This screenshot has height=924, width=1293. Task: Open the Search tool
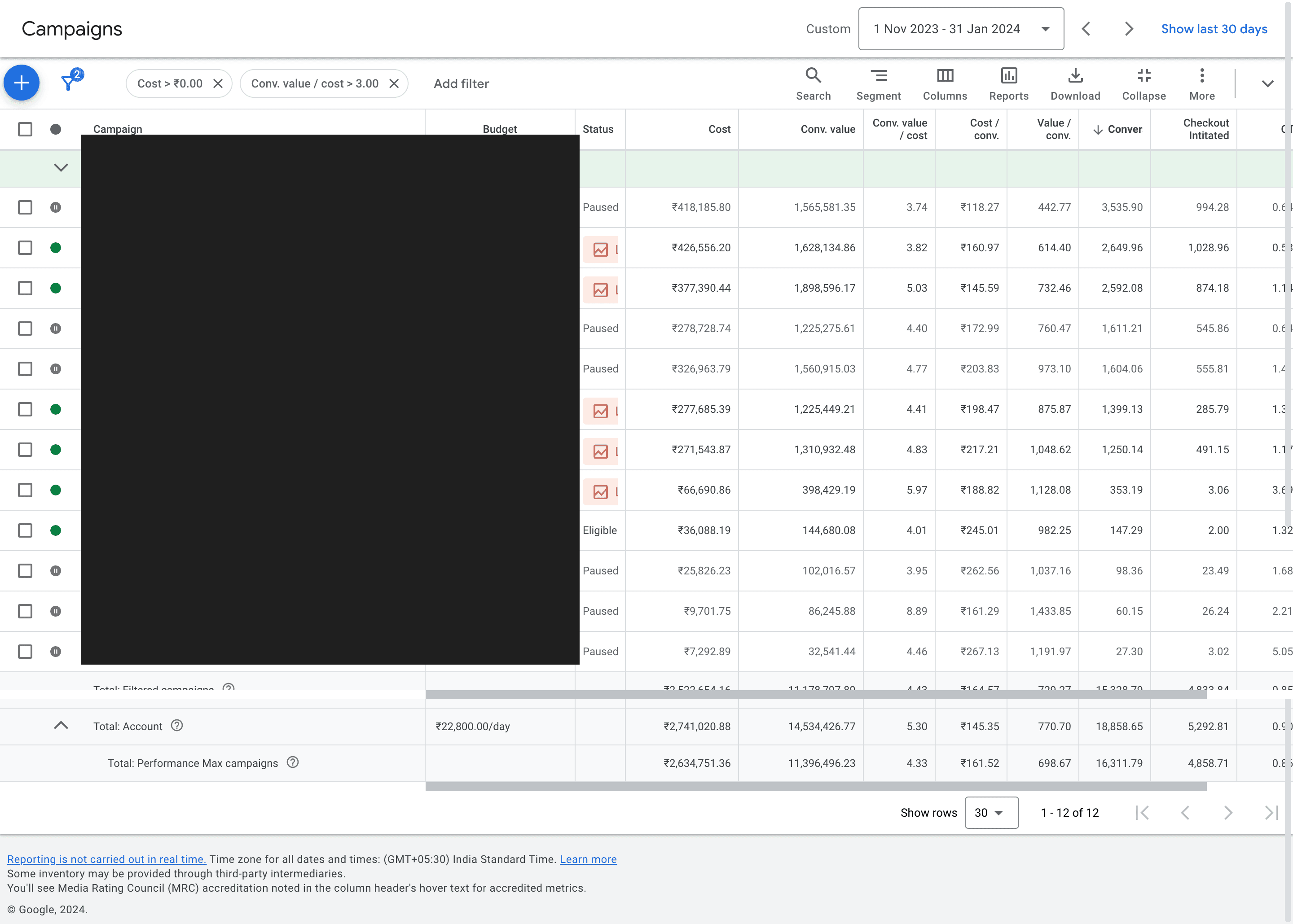point(813,83)
